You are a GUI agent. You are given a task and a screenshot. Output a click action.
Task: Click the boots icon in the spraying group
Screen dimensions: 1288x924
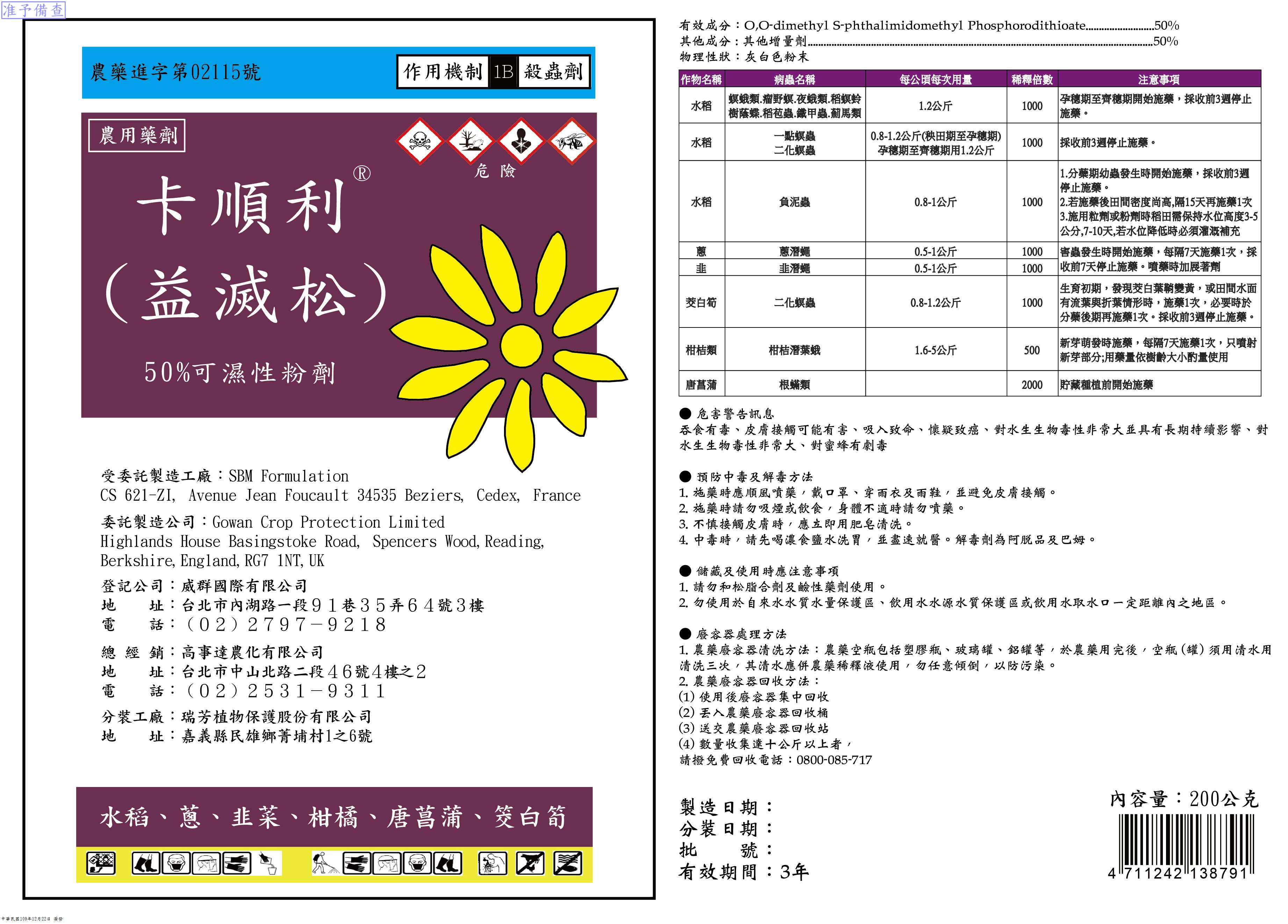pyautogui.click(x=447, y=863)
